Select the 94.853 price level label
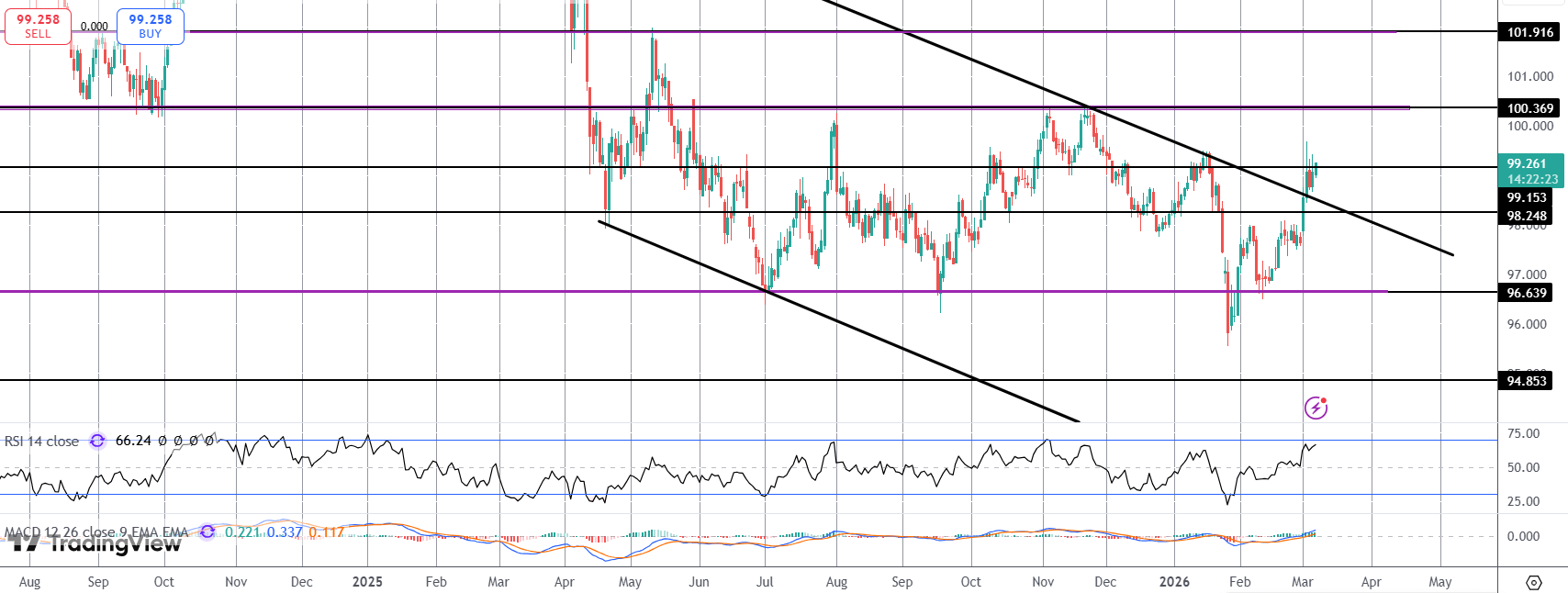 [1526, 381]
